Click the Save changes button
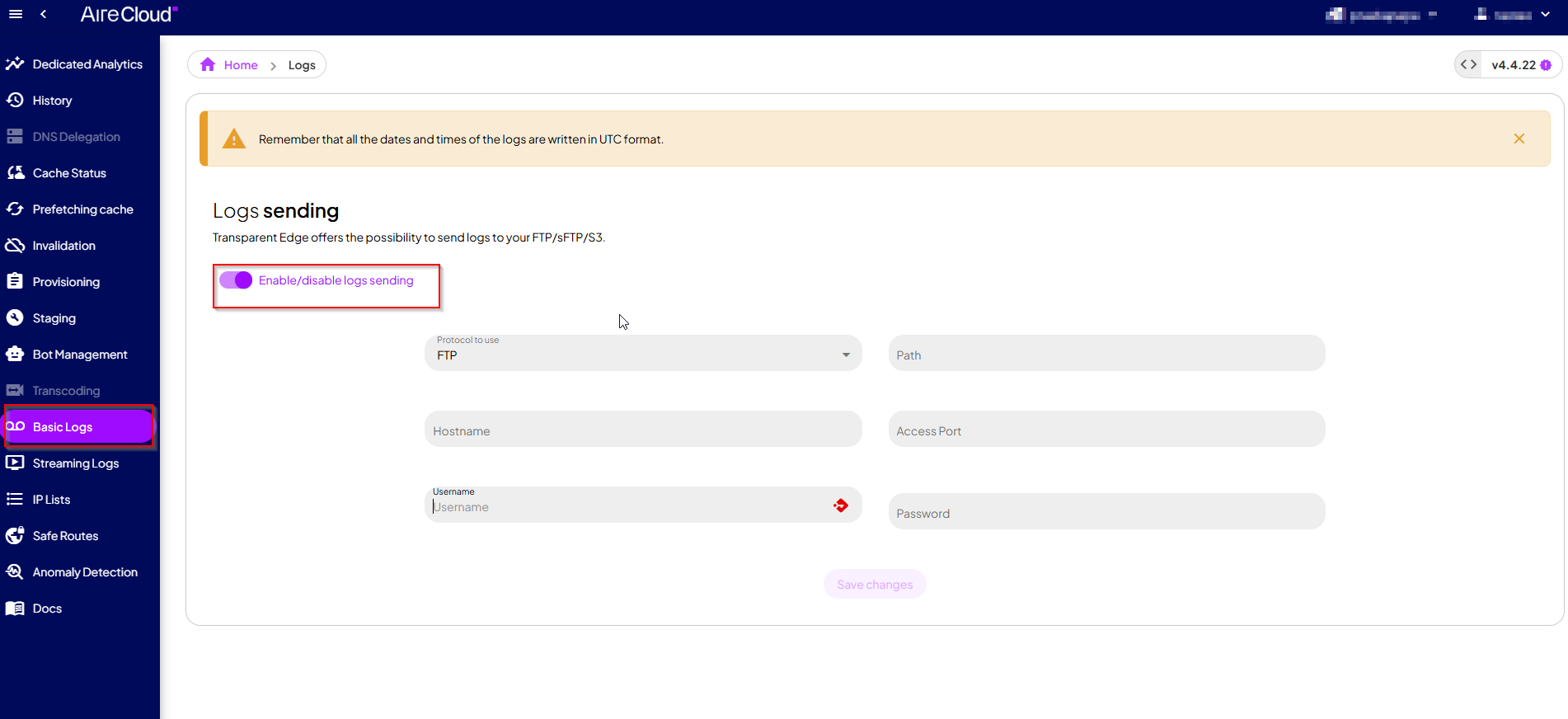1568x719 pixels. (875, 584)
